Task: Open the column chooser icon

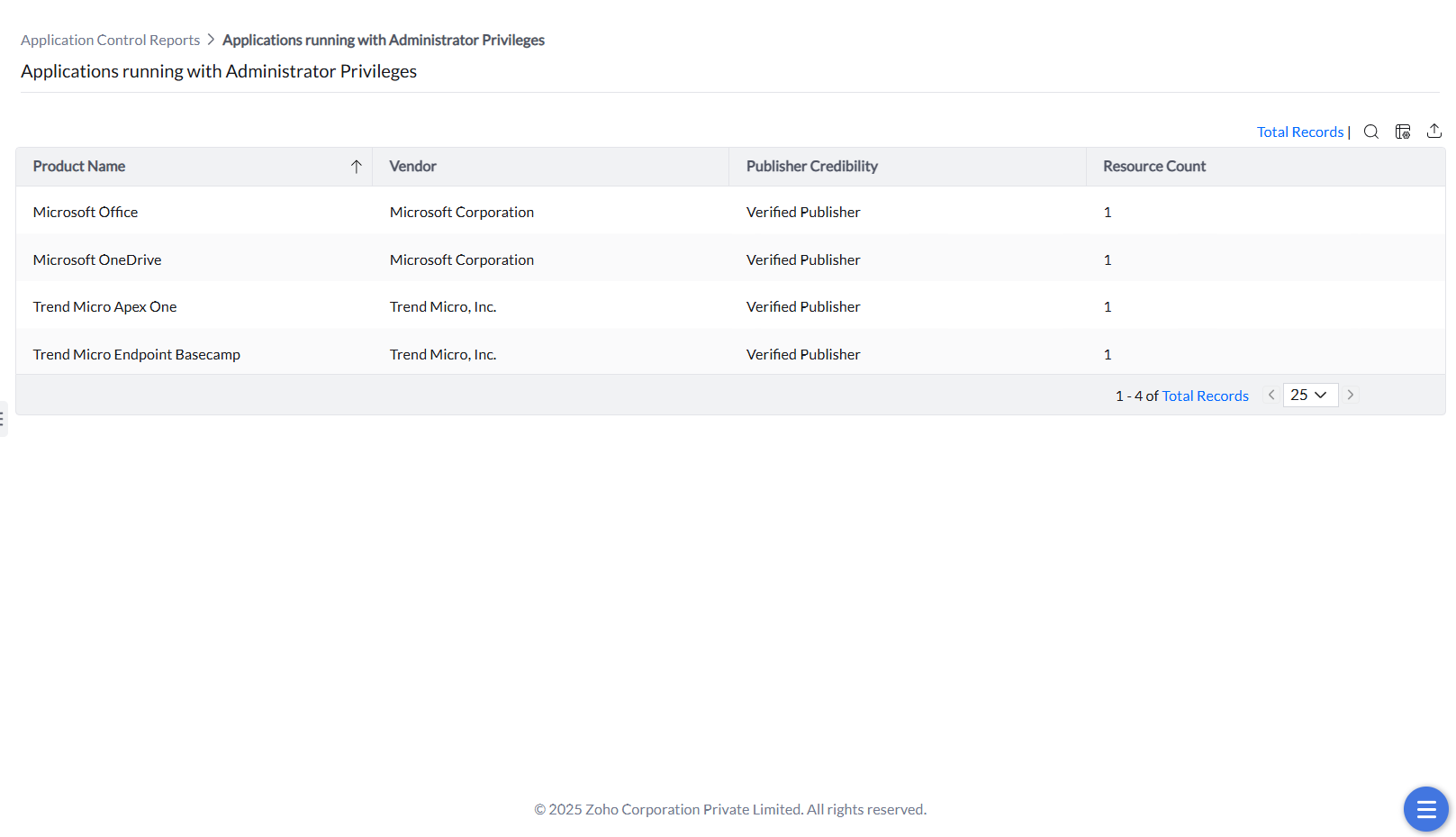Action: click(1403, 132)
